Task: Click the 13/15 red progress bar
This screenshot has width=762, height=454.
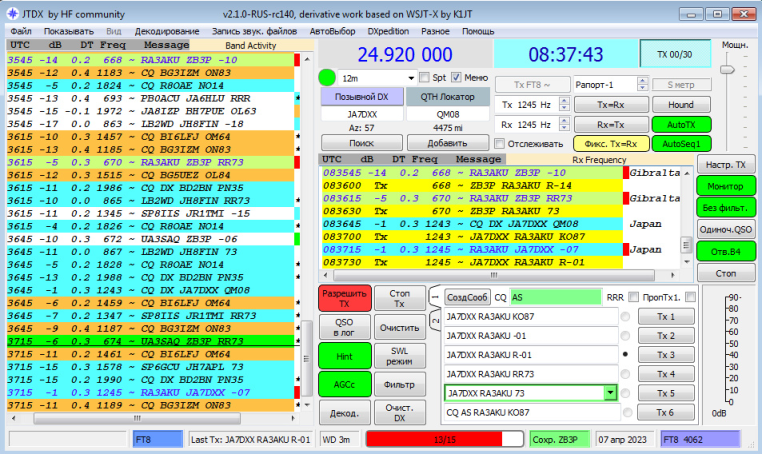Action: [445, 439]
